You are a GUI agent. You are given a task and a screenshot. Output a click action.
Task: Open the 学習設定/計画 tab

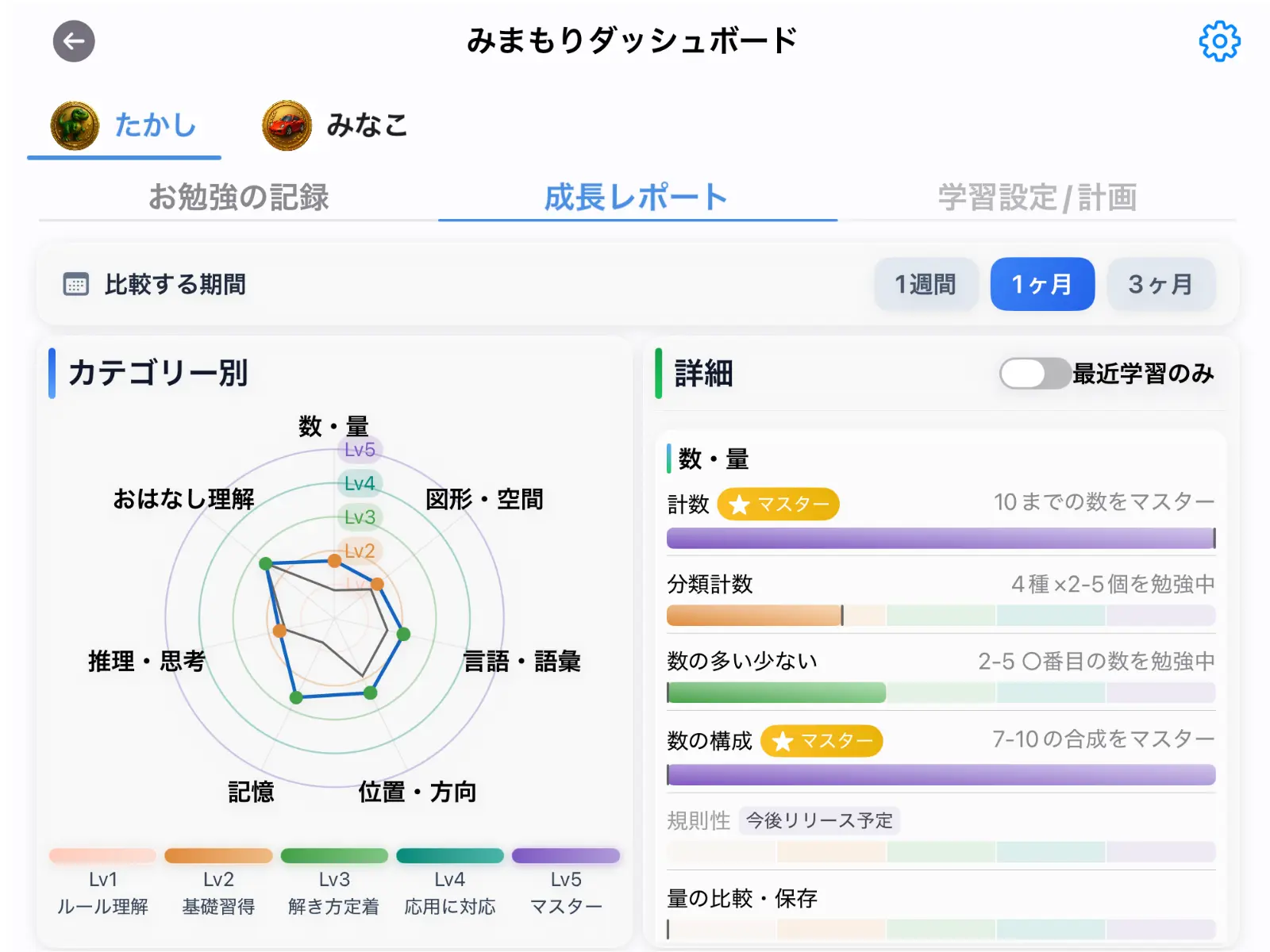[x=1037, y=198]
